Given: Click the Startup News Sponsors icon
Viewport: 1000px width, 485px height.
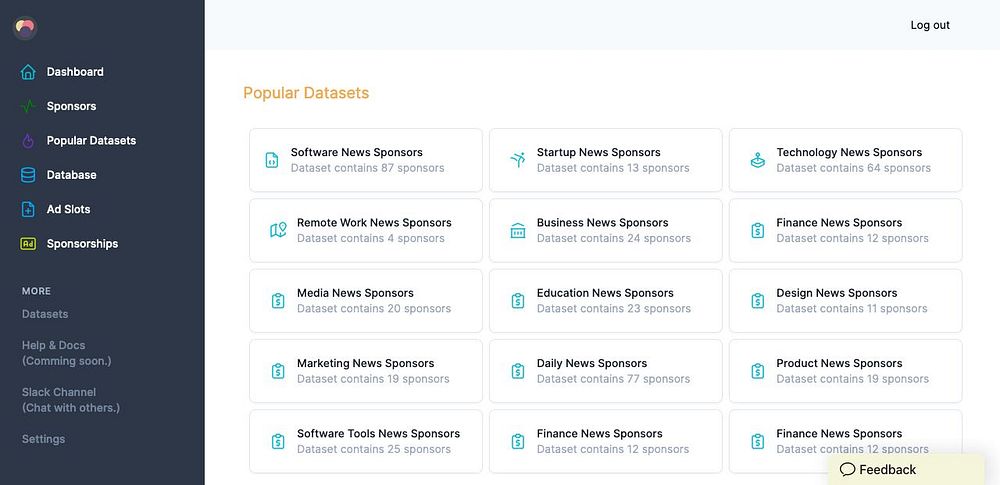Looking at the screenshot, I should tap(517, 160).
